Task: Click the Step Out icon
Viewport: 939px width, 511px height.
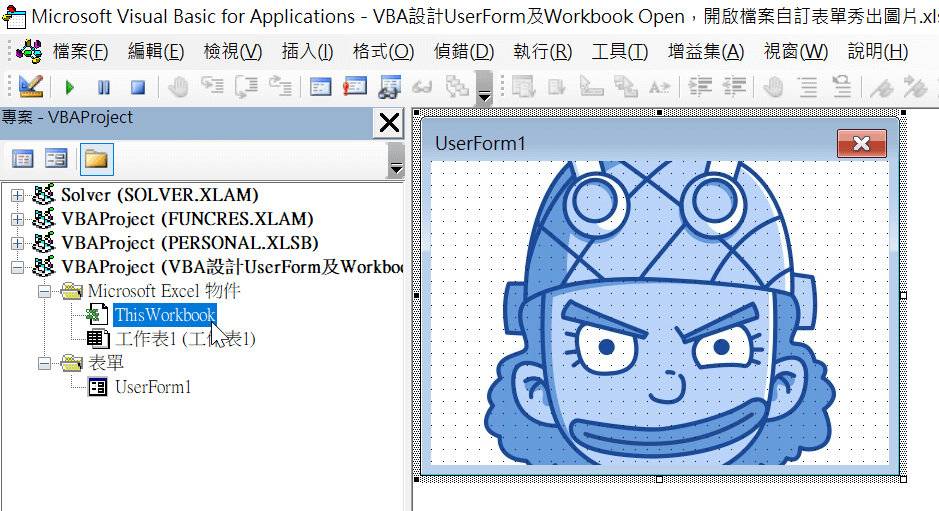Action: tap(280, 87)
